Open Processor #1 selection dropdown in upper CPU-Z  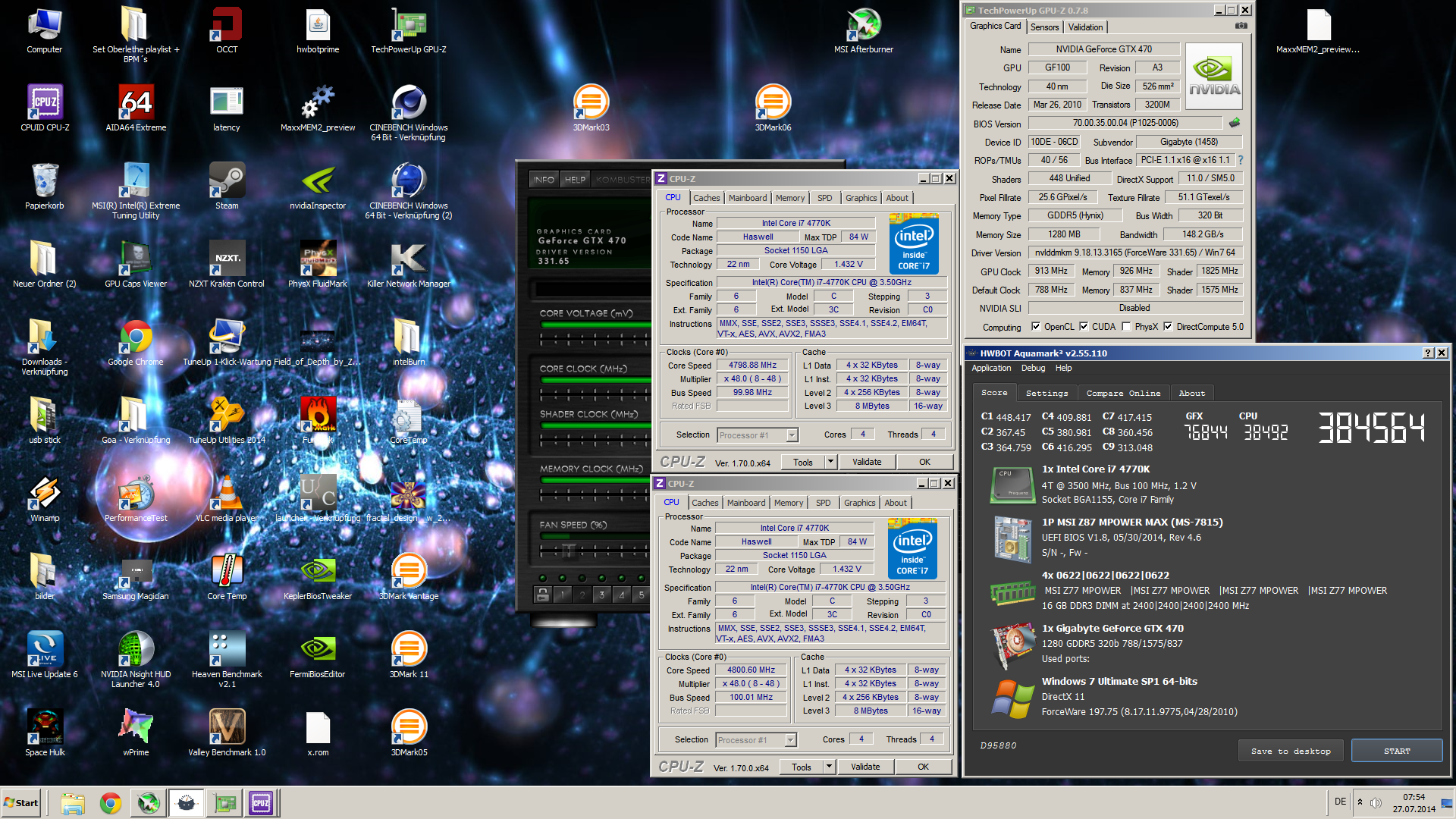pos(758,435)
